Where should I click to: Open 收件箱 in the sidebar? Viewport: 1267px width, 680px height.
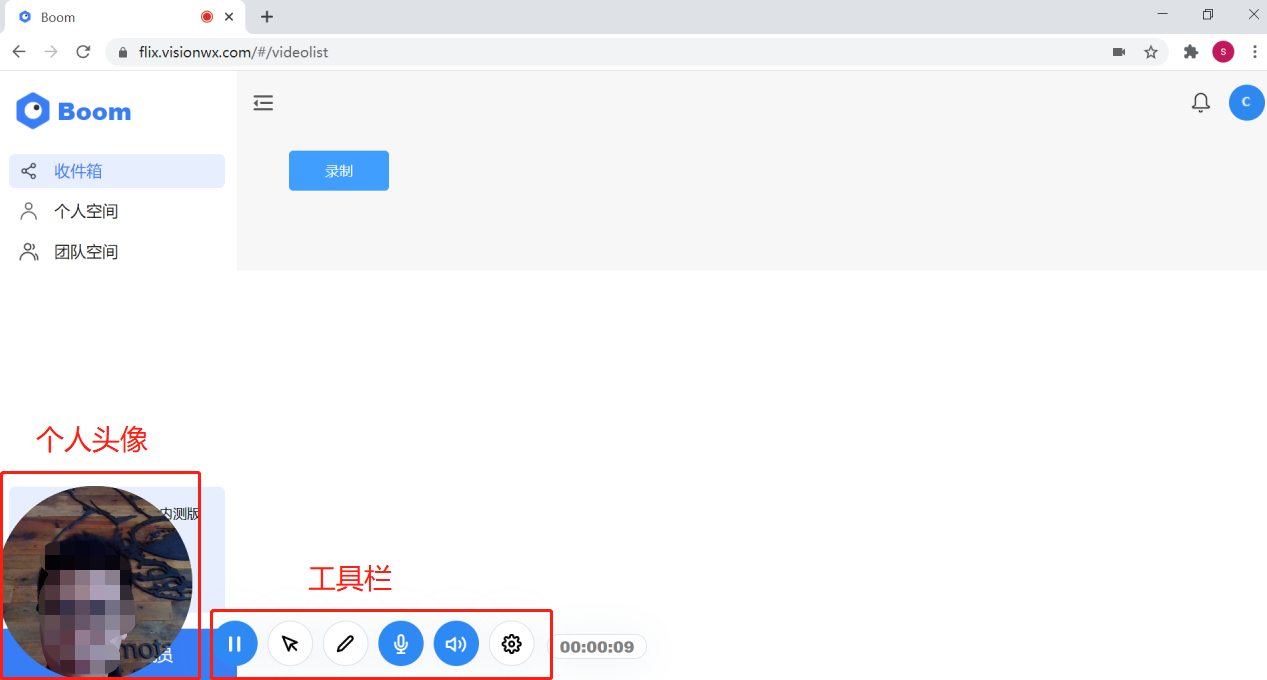point(117,171)
